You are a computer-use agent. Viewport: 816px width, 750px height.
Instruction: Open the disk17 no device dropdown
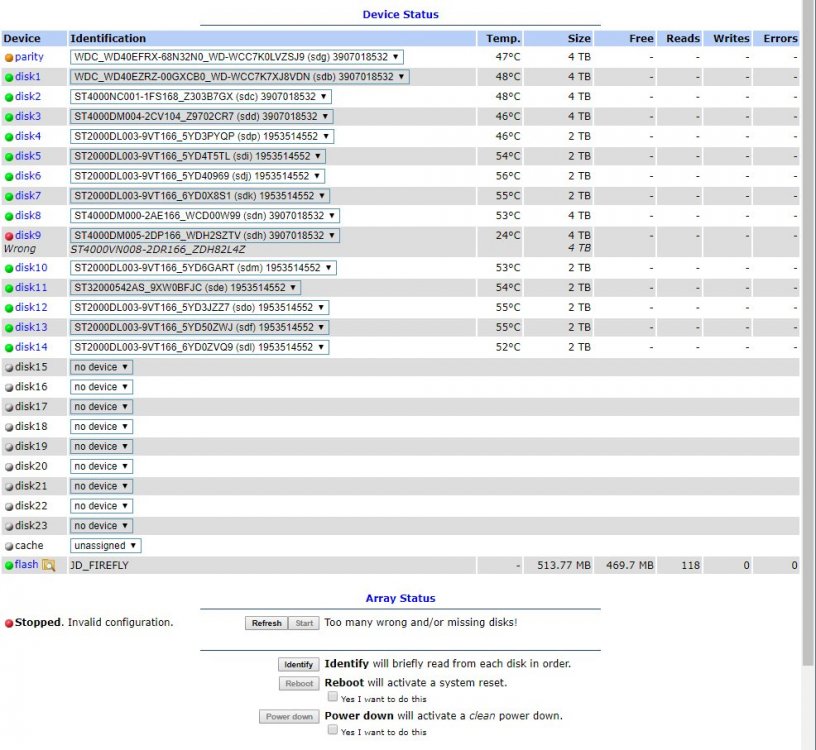tap(101, 406)
